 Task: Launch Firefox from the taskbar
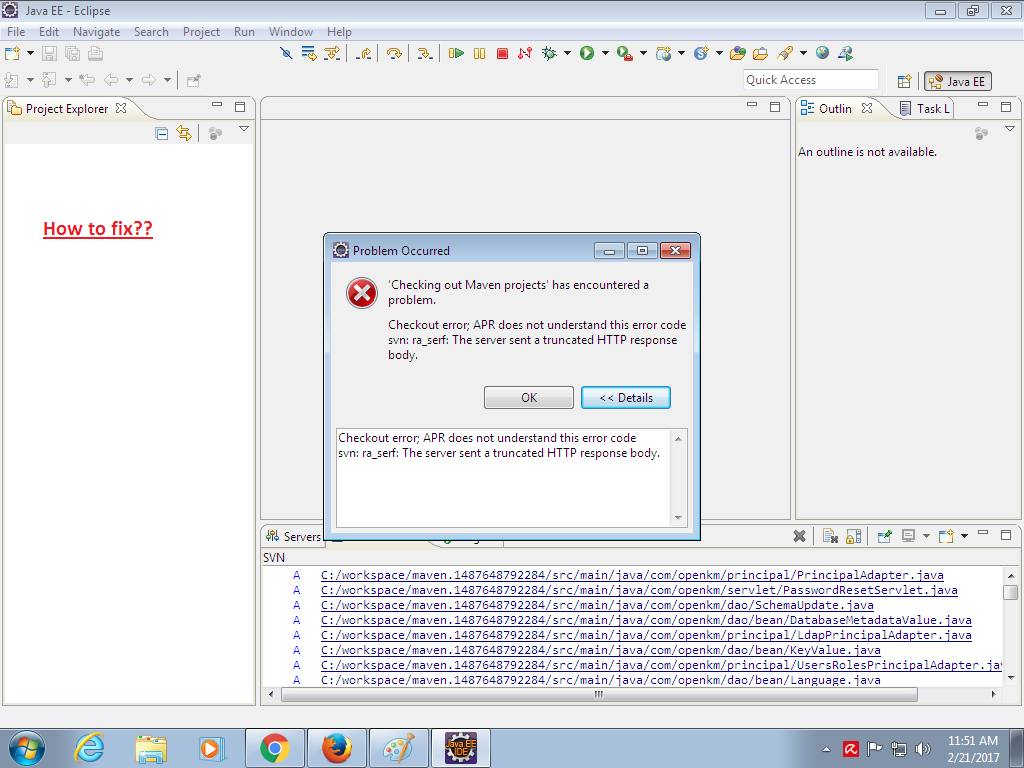point(337,748)
